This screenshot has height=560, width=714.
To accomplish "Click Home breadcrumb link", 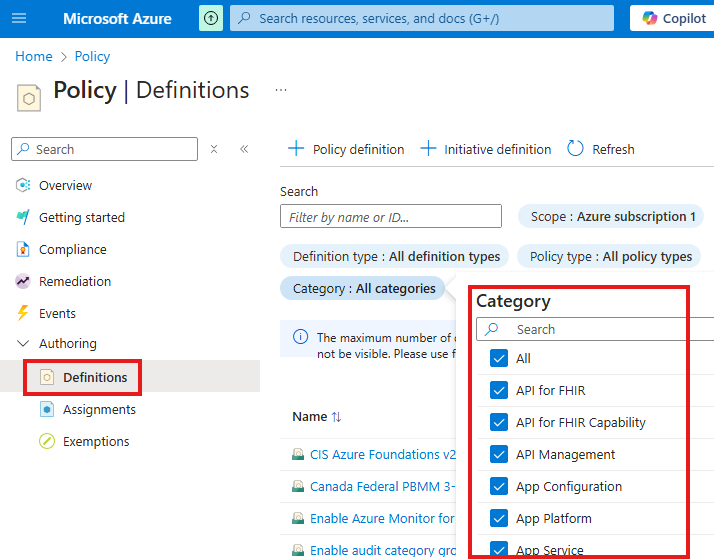I will 34,56.
